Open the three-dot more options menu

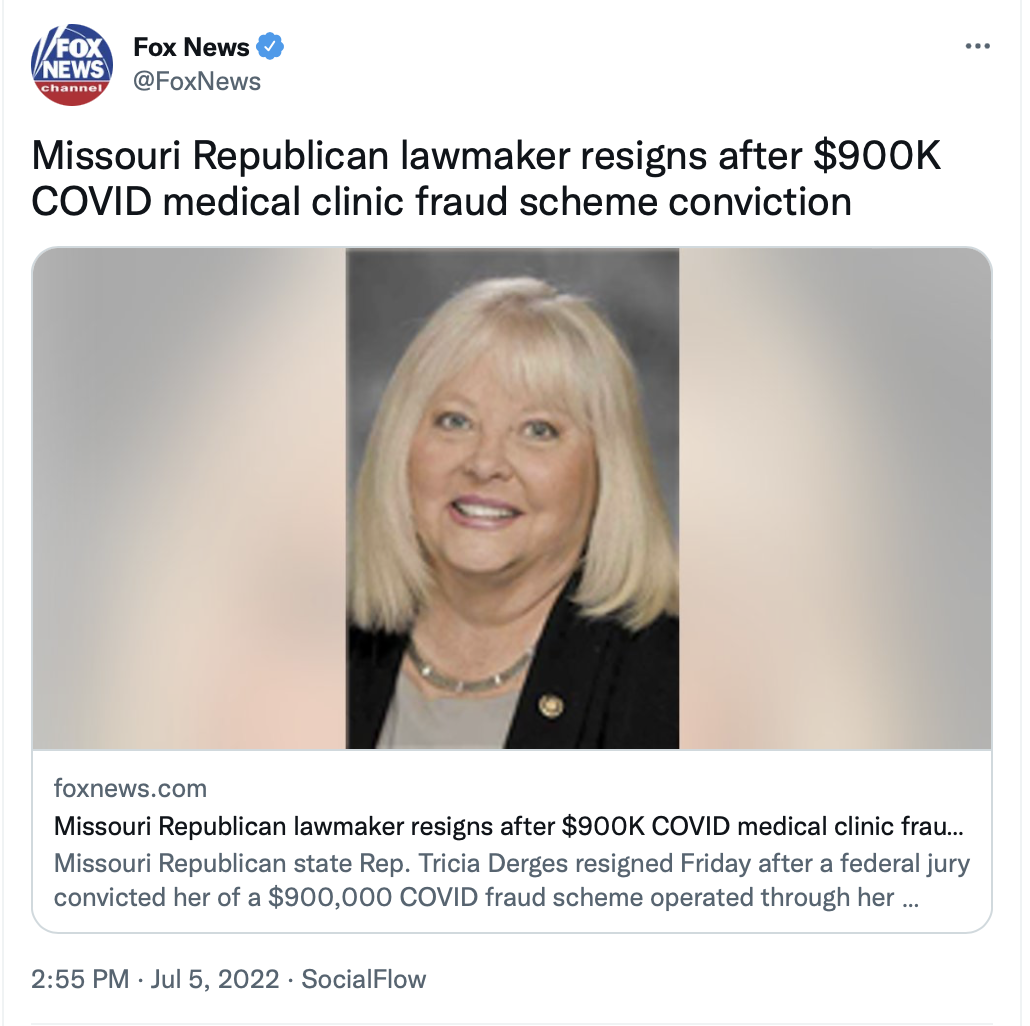pos(977,46)
